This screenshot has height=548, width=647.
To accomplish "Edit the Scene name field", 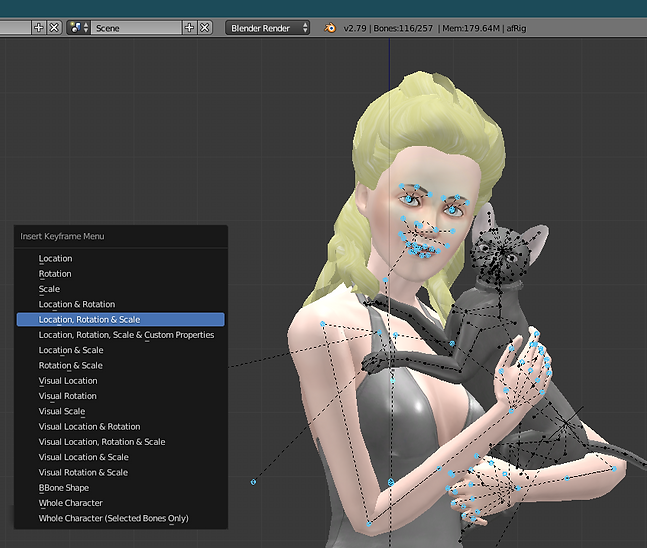I will click(136, 28).
